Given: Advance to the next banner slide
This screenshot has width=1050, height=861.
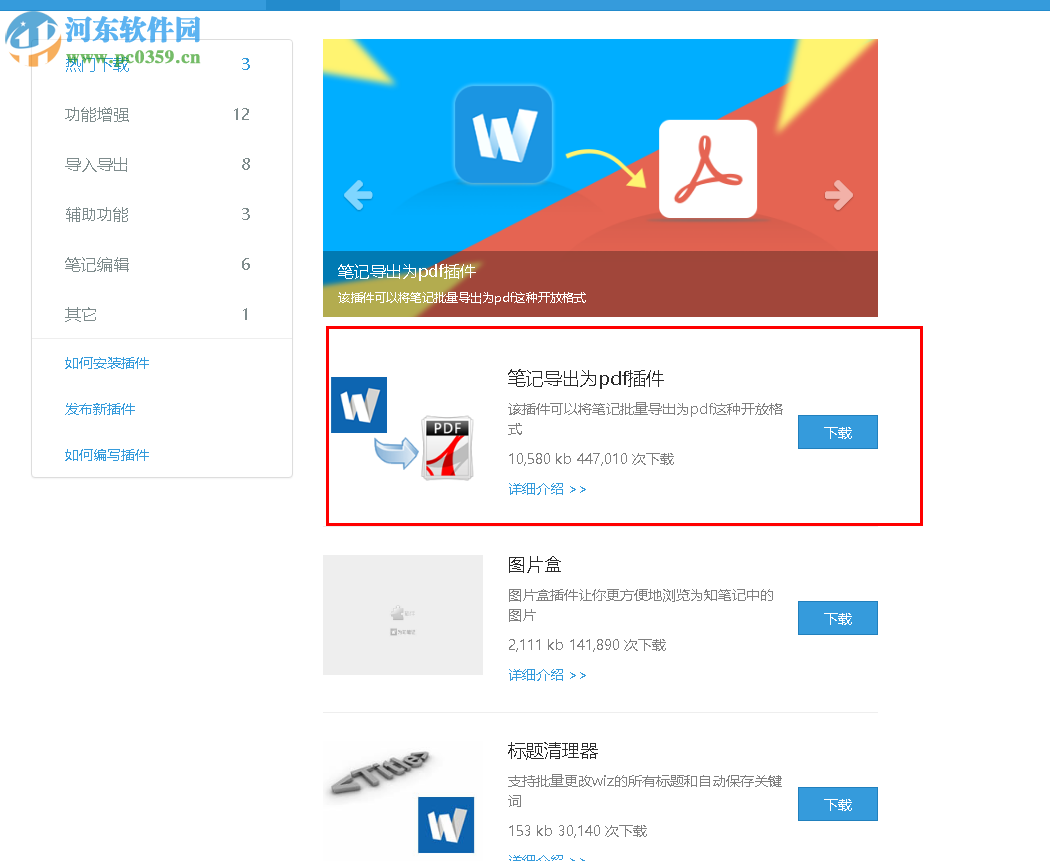Looking at the screenshot, I should coord(838,196).
